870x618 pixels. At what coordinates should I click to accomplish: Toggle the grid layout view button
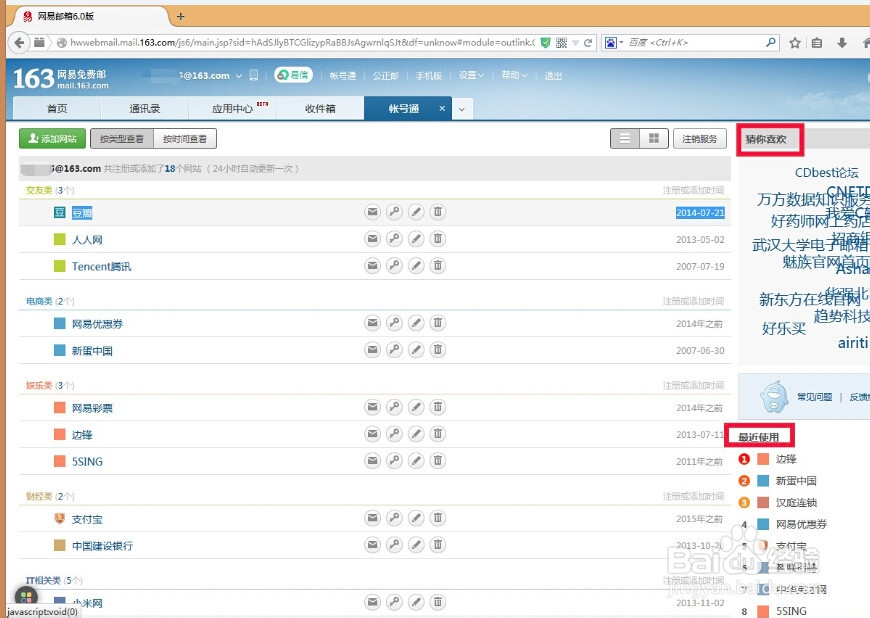point(654,139)
